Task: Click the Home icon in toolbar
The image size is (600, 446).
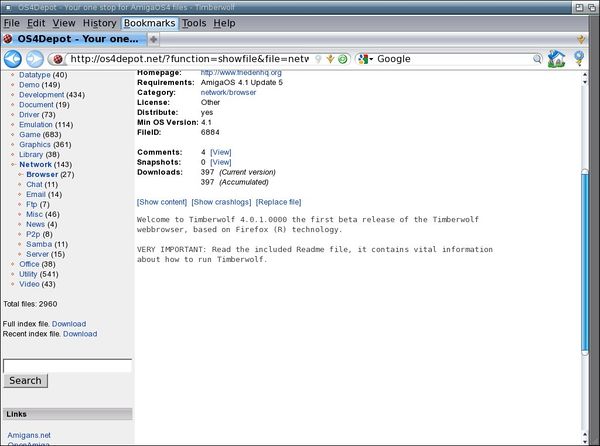Action: click(x=557, y=59)
